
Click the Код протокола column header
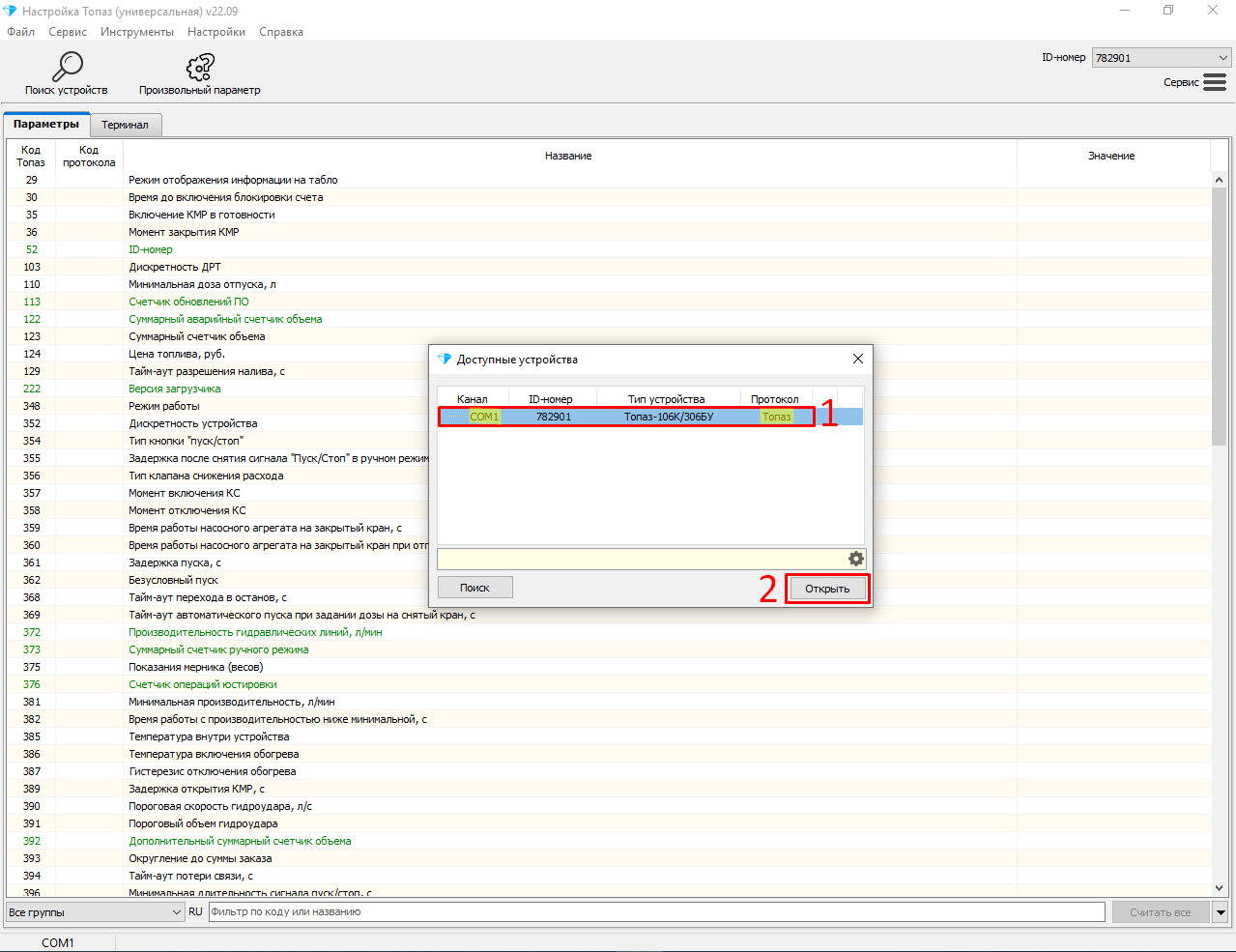click(89, 156)
